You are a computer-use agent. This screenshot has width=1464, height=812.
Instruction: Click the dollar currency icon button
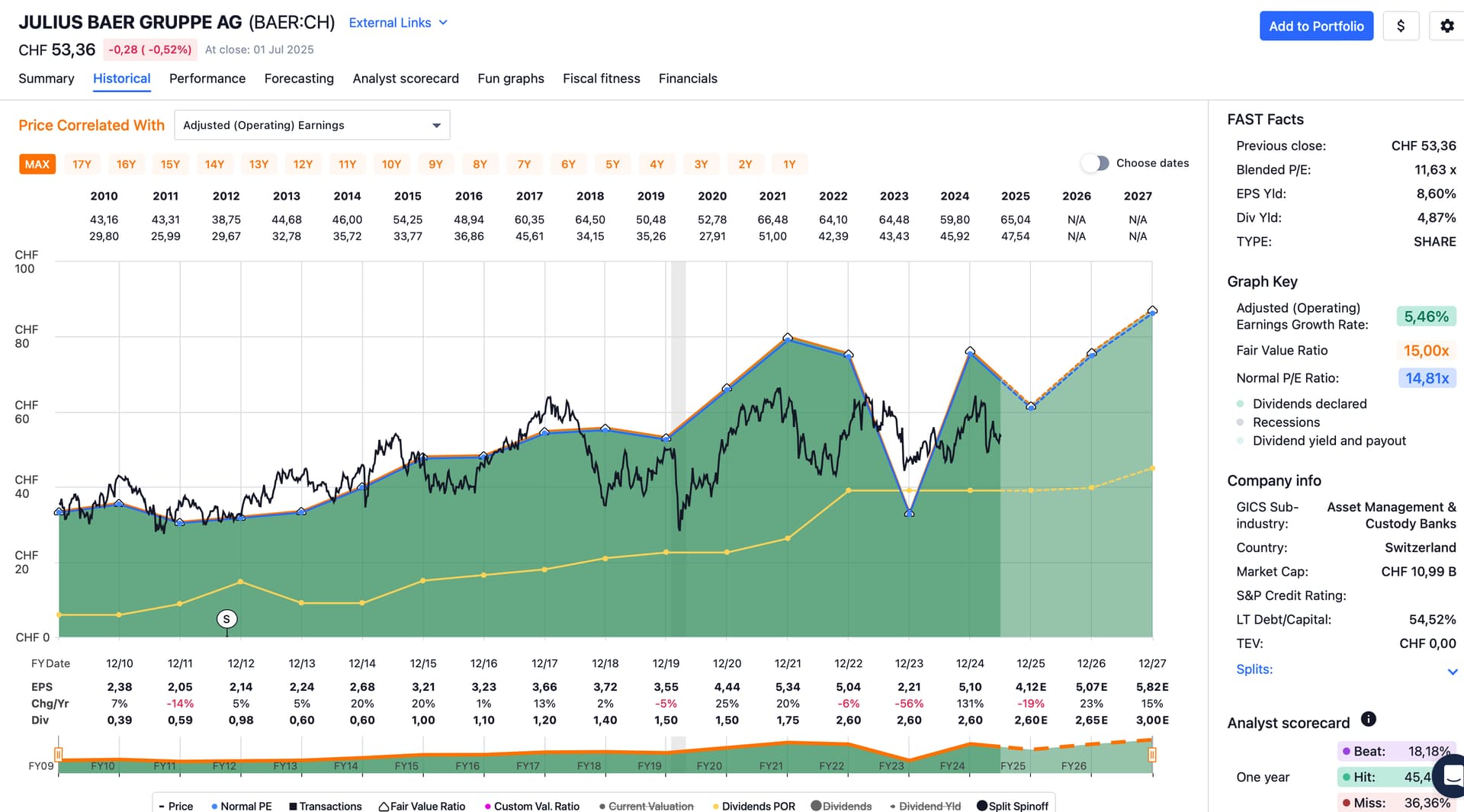pyautogui.click(x=1401, y=26)
